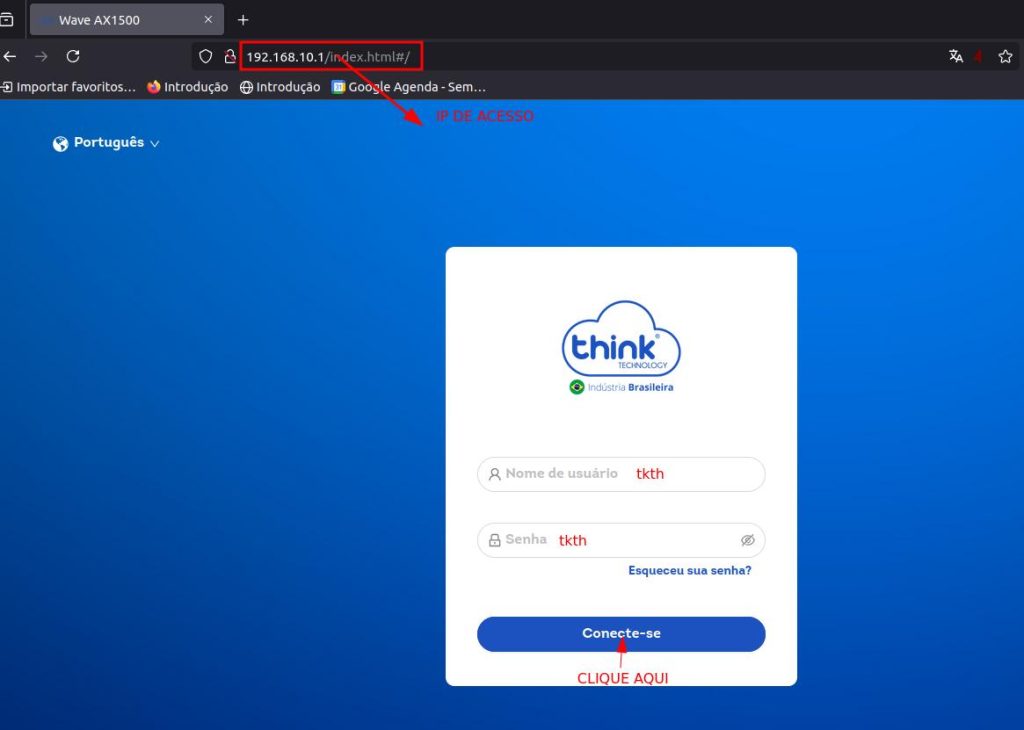Click Esqueceu sua senha link
Viewport: 1024px width, 730px height.
tap(690, 571)
